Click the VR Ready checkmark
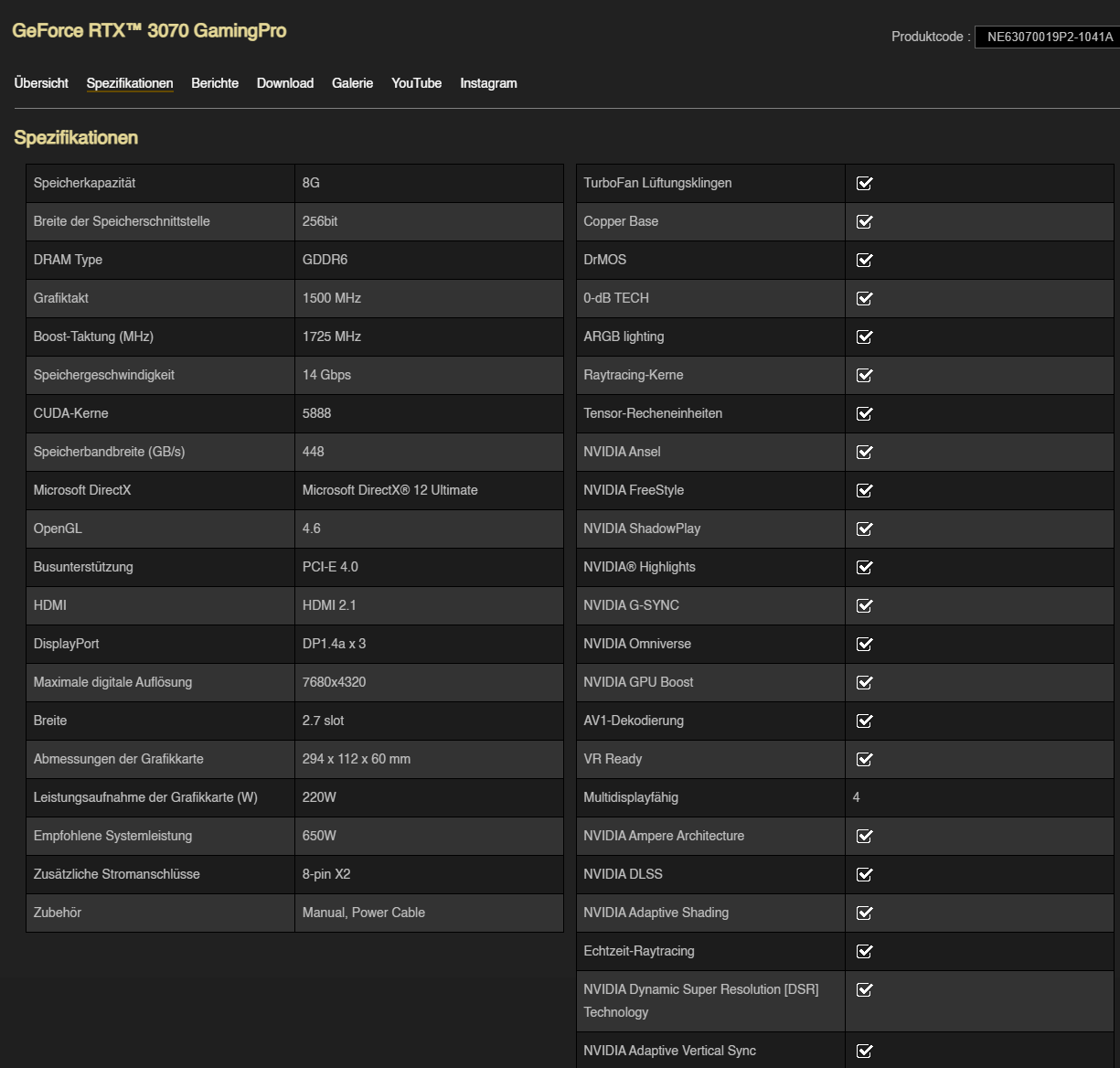1120x1068 pixels. [865, 759]
